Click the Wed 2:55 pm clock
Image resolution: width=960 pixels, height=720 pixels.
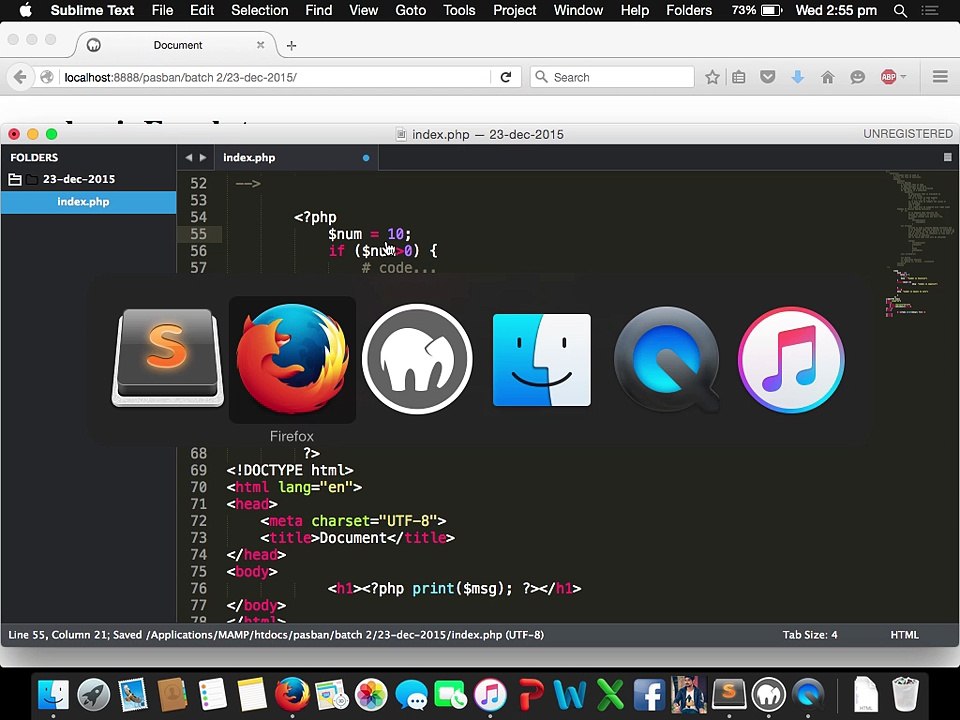(836, 10)
